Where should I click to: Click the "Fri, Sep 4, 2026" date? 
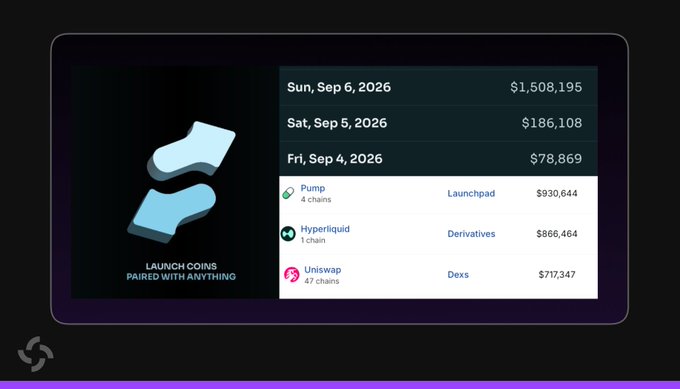tap(335, 159)
